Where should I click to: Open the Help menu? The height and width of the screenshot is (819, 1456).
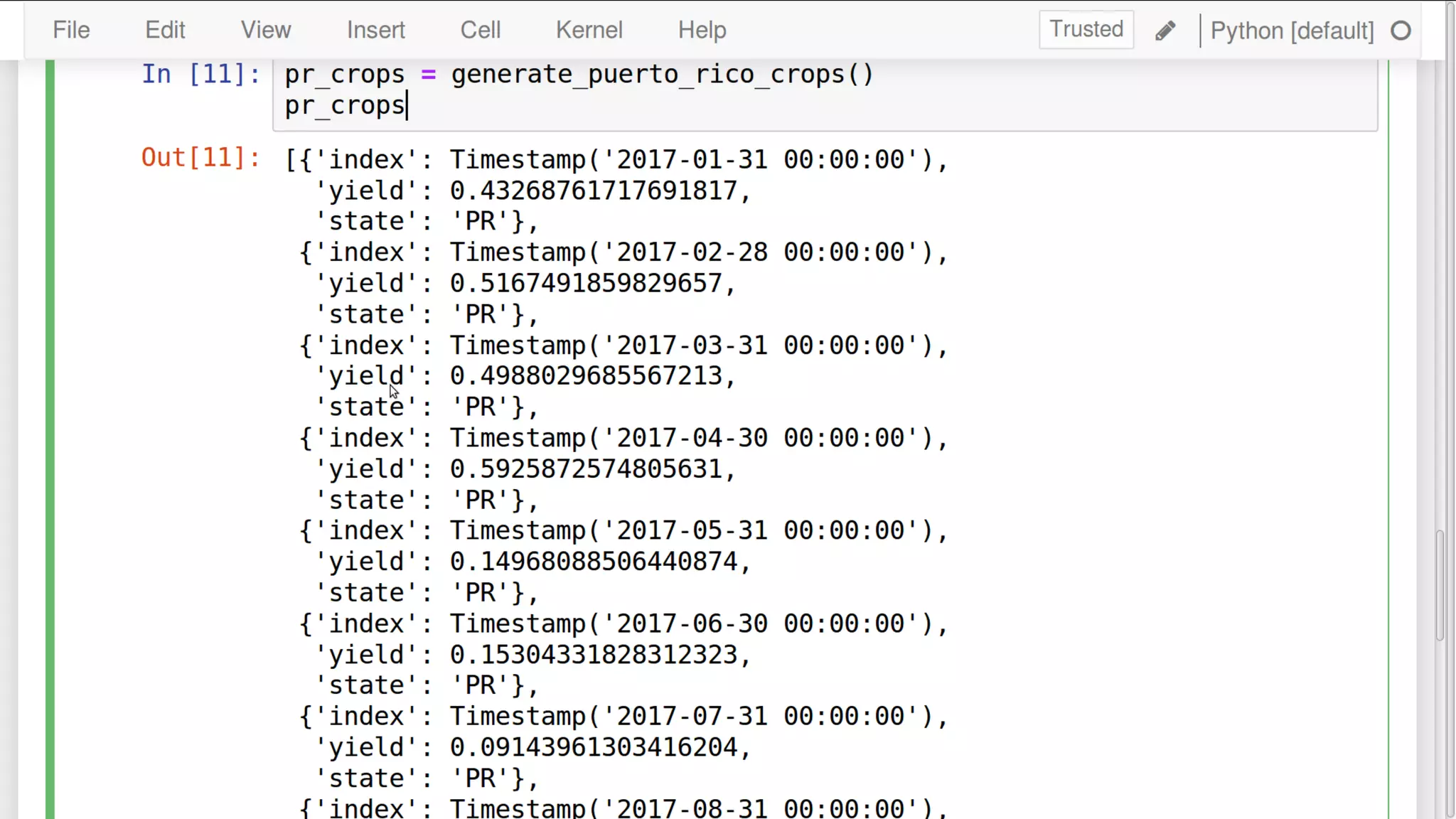coord(702,30)
